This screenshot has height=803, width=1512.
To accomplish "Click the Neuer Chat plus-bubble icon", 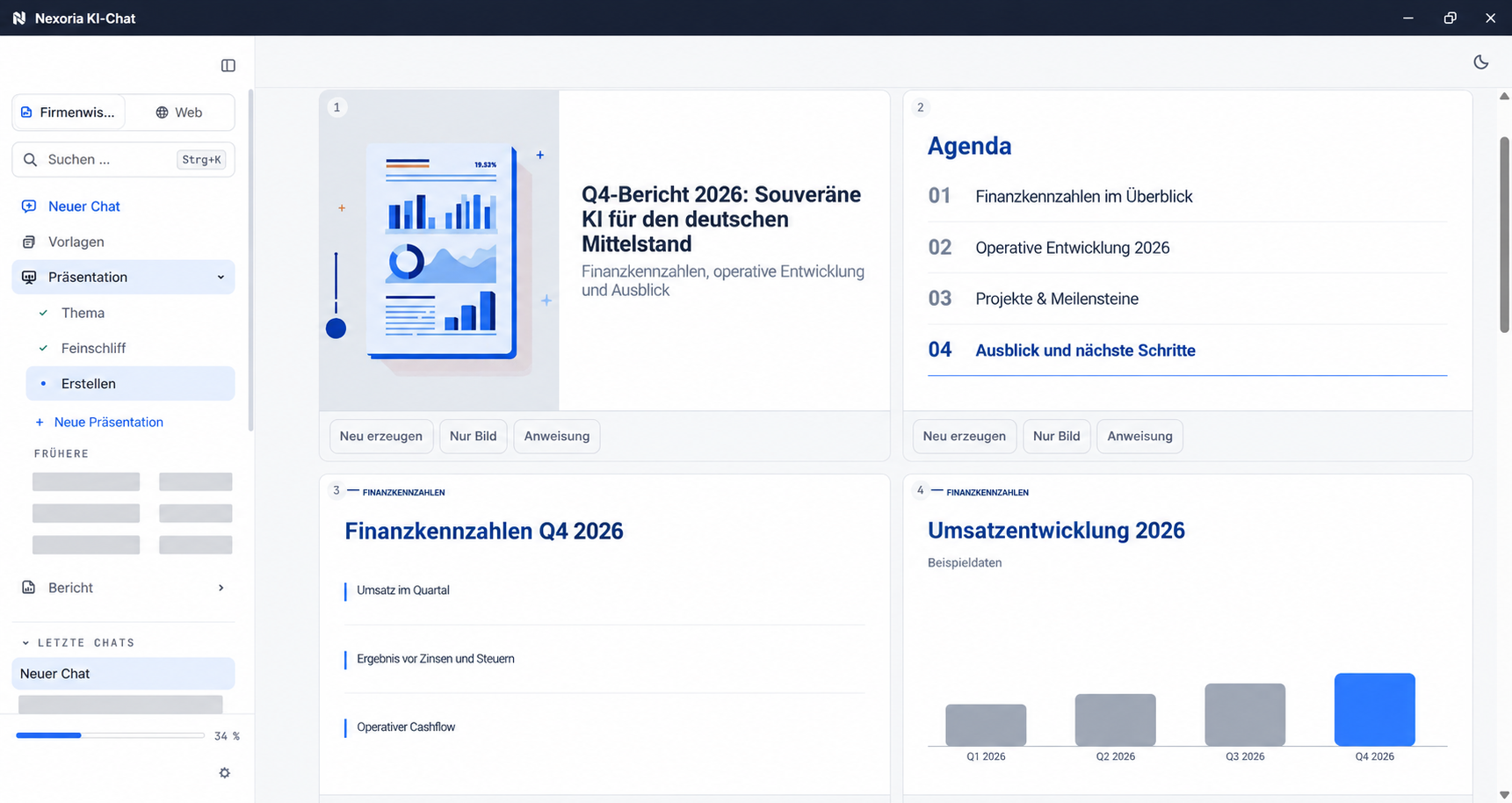I will [29, 206].
